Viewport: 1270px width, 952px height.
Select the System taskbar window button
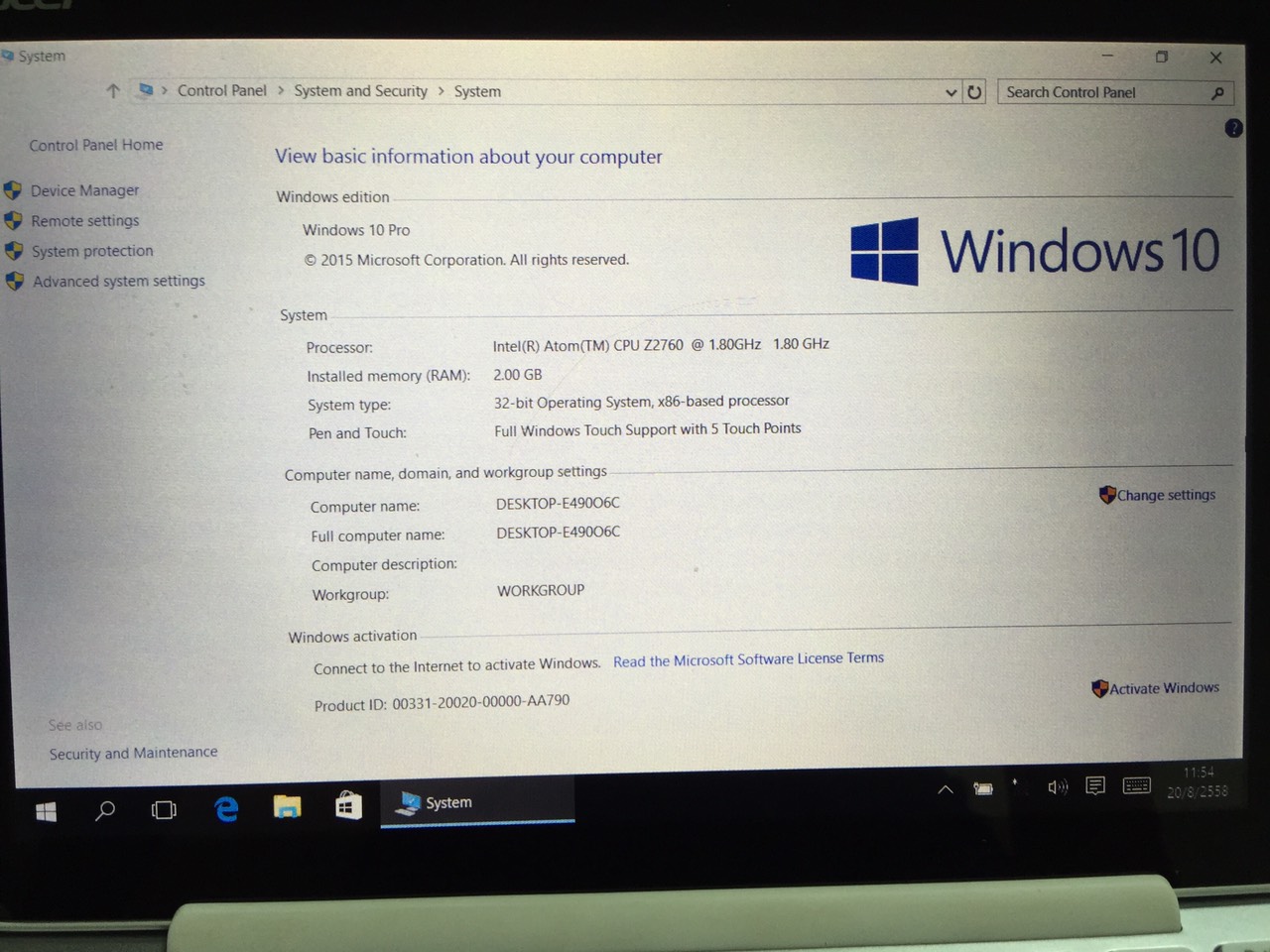[x=477, y=801]
